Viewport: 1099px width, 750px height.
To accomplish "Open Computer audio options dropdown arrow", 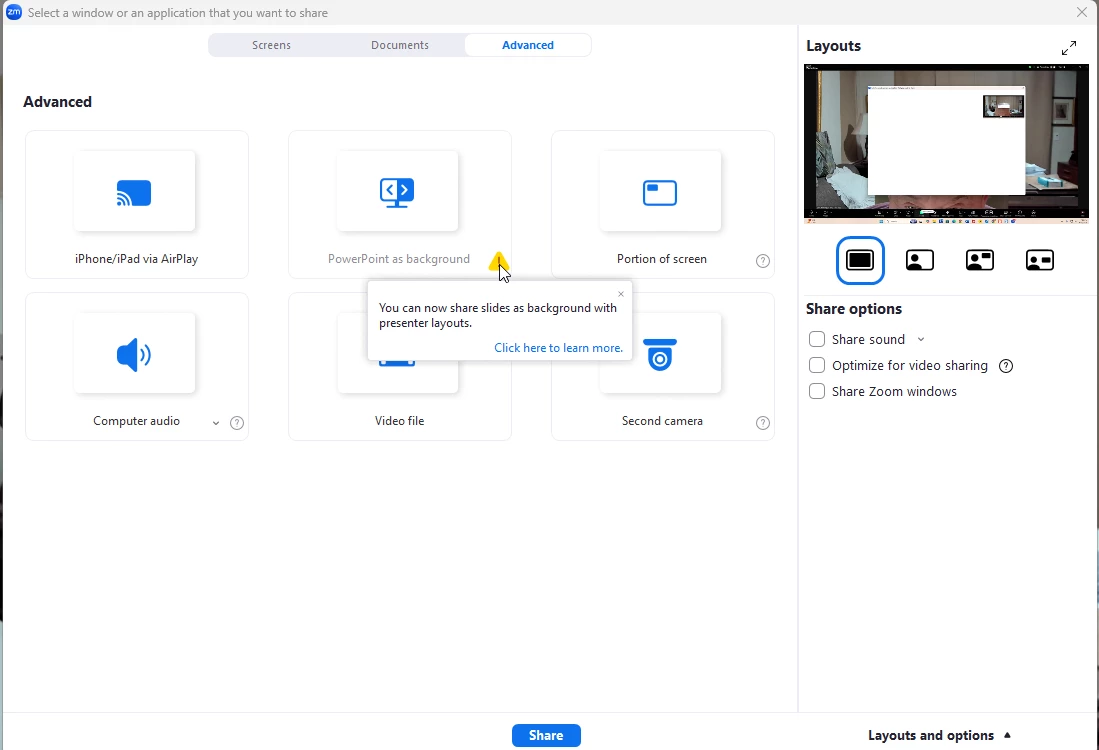I will click(x=216, y=423).
